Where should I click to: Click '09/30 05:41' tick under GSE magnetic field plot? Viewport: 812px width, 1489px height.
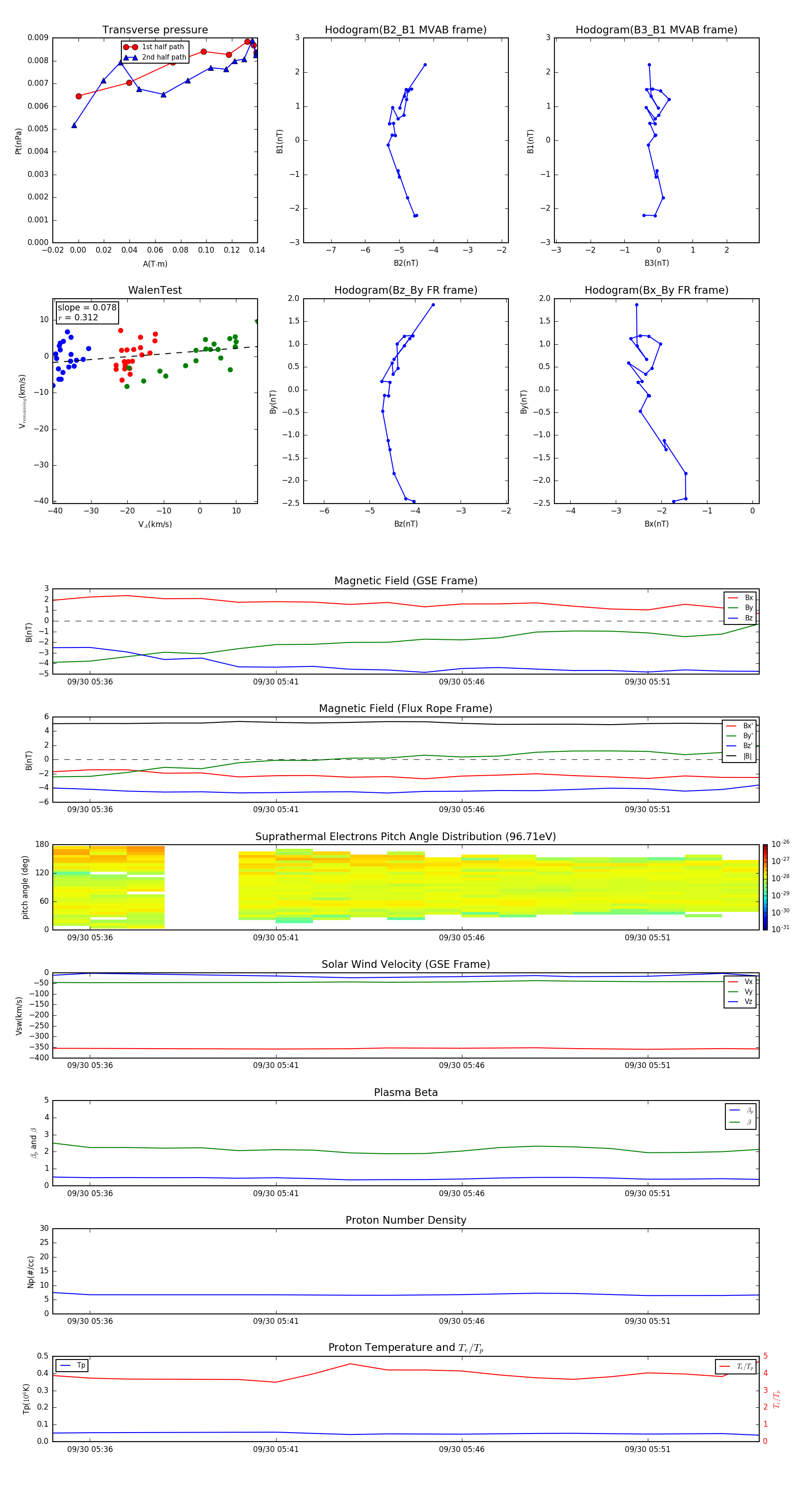tap(276, 682)
